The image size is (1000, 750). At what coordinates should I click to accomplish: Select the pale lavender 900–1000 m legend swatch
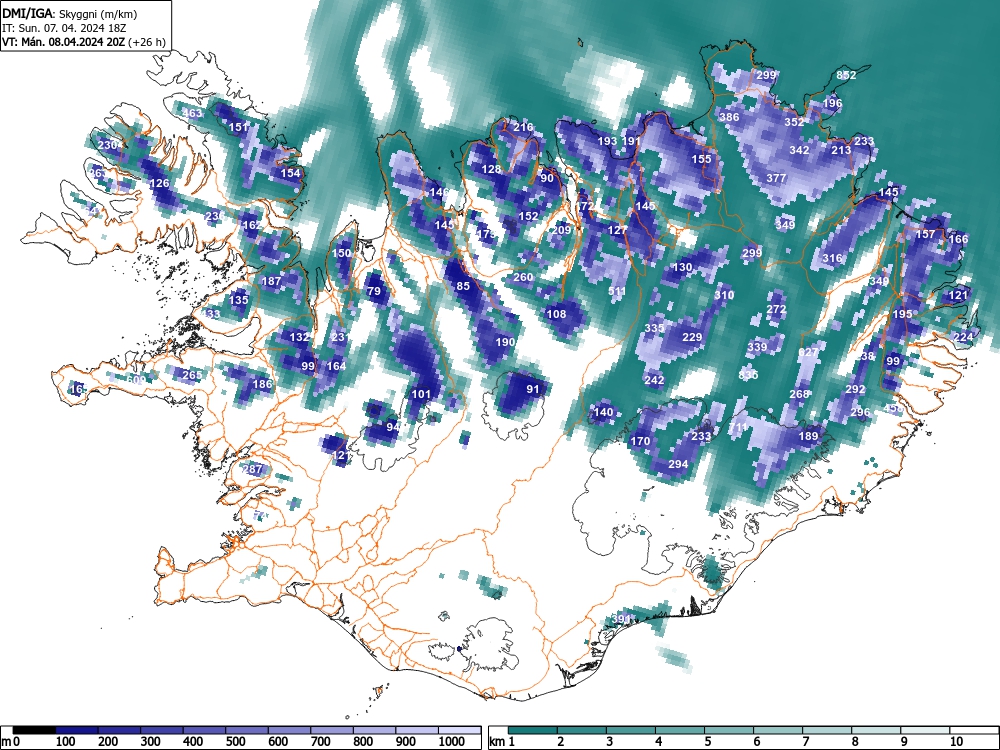(x=417, y=730)
